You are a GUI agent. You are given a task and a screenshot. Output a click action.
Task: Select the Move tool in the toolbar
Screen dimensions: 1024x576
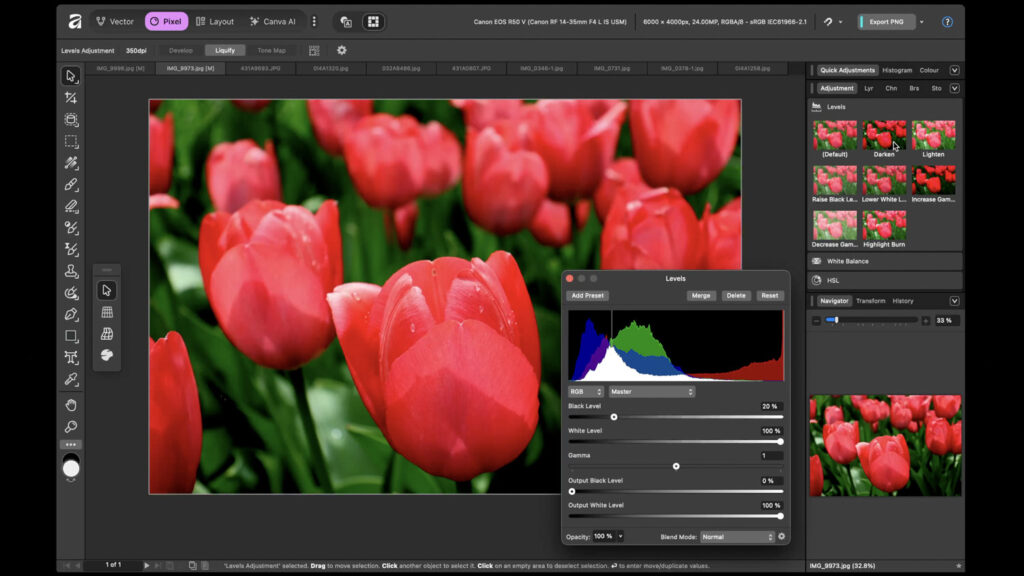(70, 74)
